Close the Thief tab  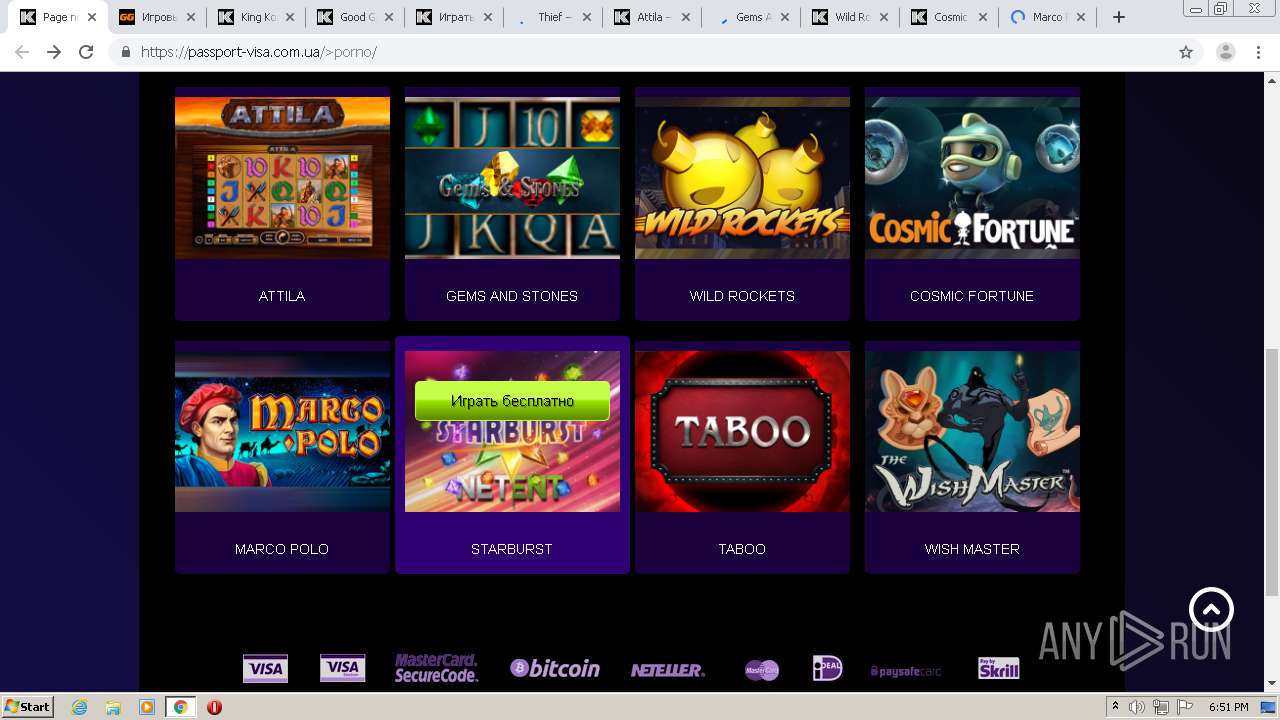point(587,17)
